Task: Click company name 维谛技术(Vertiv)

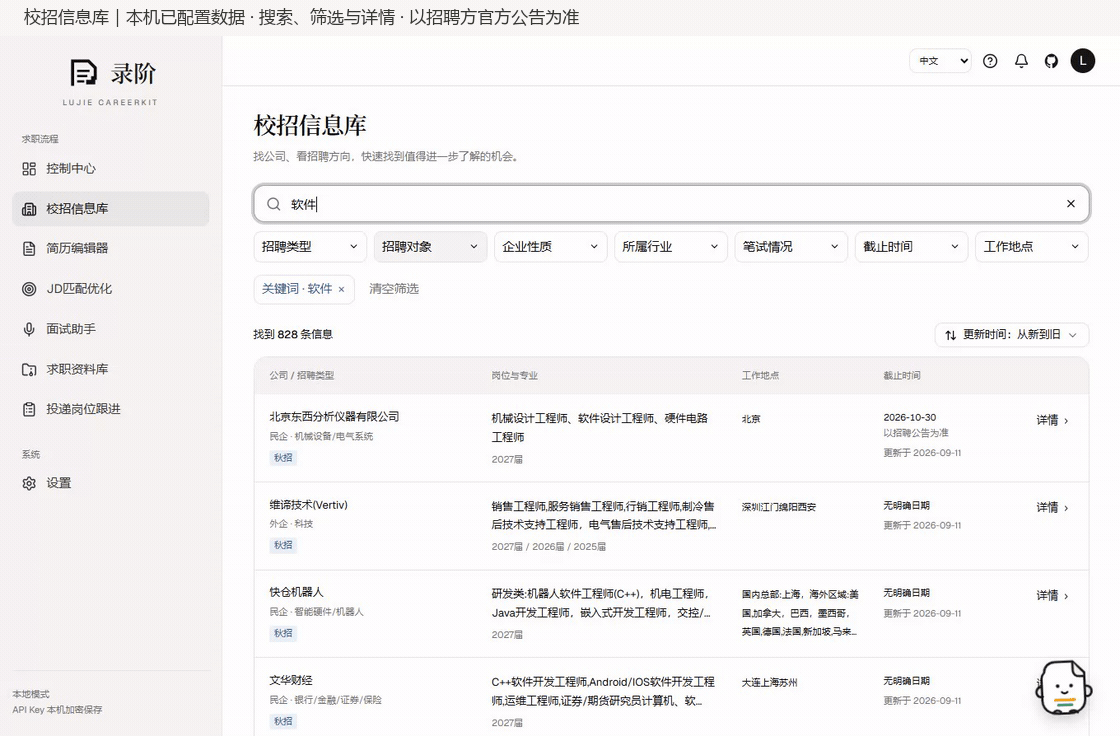Action: (309, 504)
